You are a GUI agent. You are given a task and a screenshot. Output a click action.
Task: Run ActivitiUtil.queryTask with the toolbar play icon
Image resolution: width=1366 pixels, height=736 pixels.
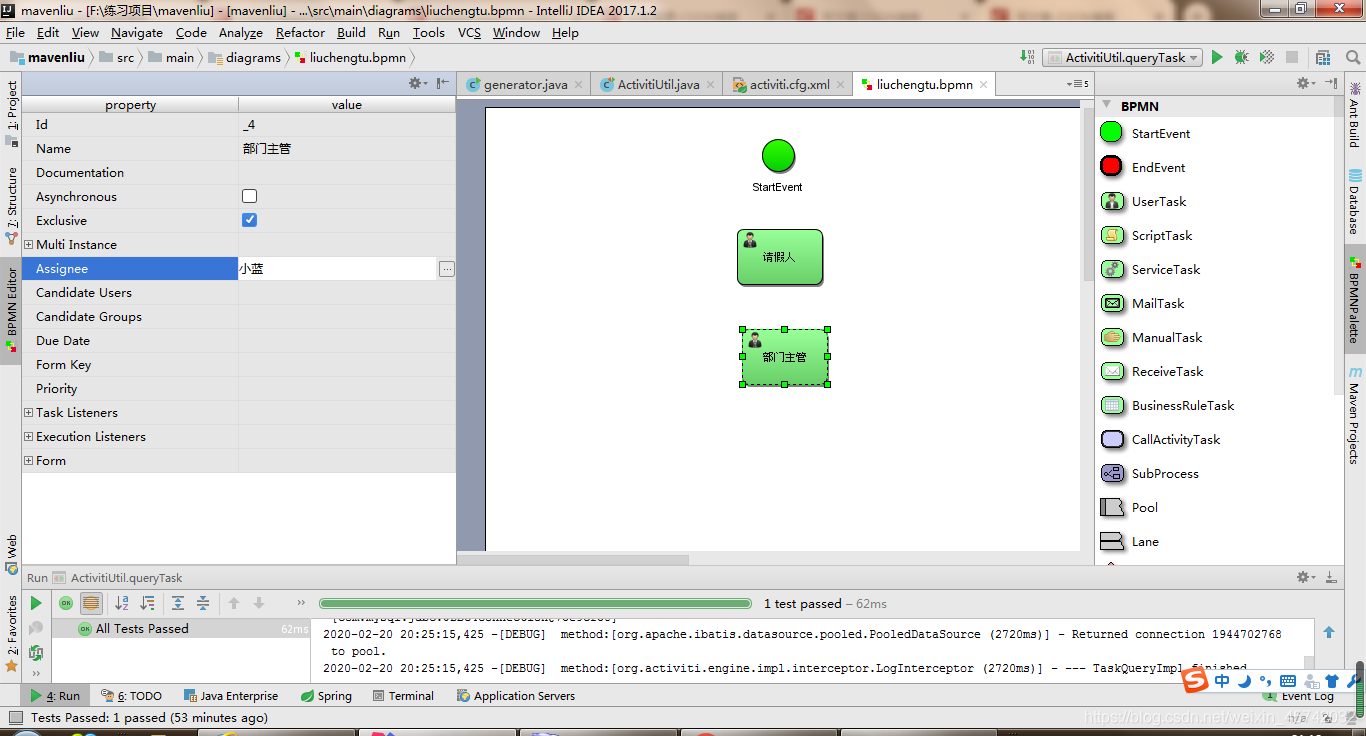(x=1217, y=57)
